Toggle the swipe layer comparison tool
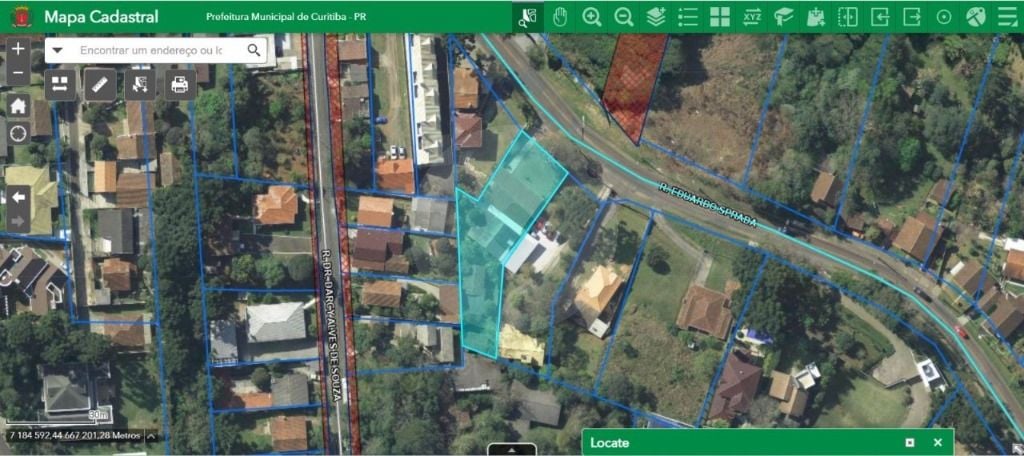The image size is (1024, 456). 848,17
